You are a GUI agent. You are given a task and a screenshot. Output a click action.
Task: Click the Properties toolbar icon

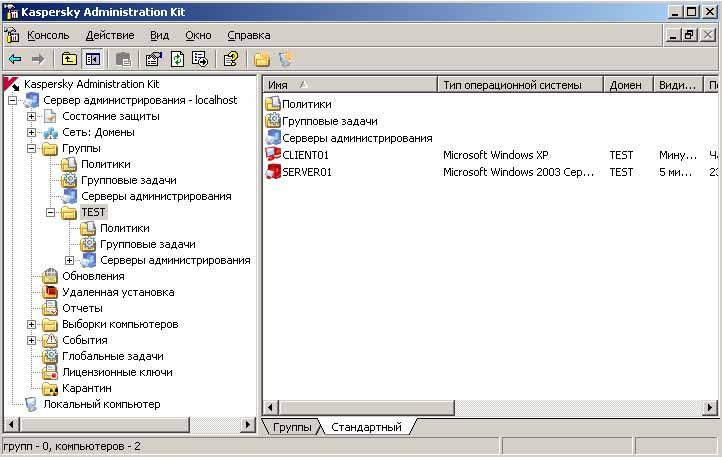pyautogui.click(x=153, y=59)
